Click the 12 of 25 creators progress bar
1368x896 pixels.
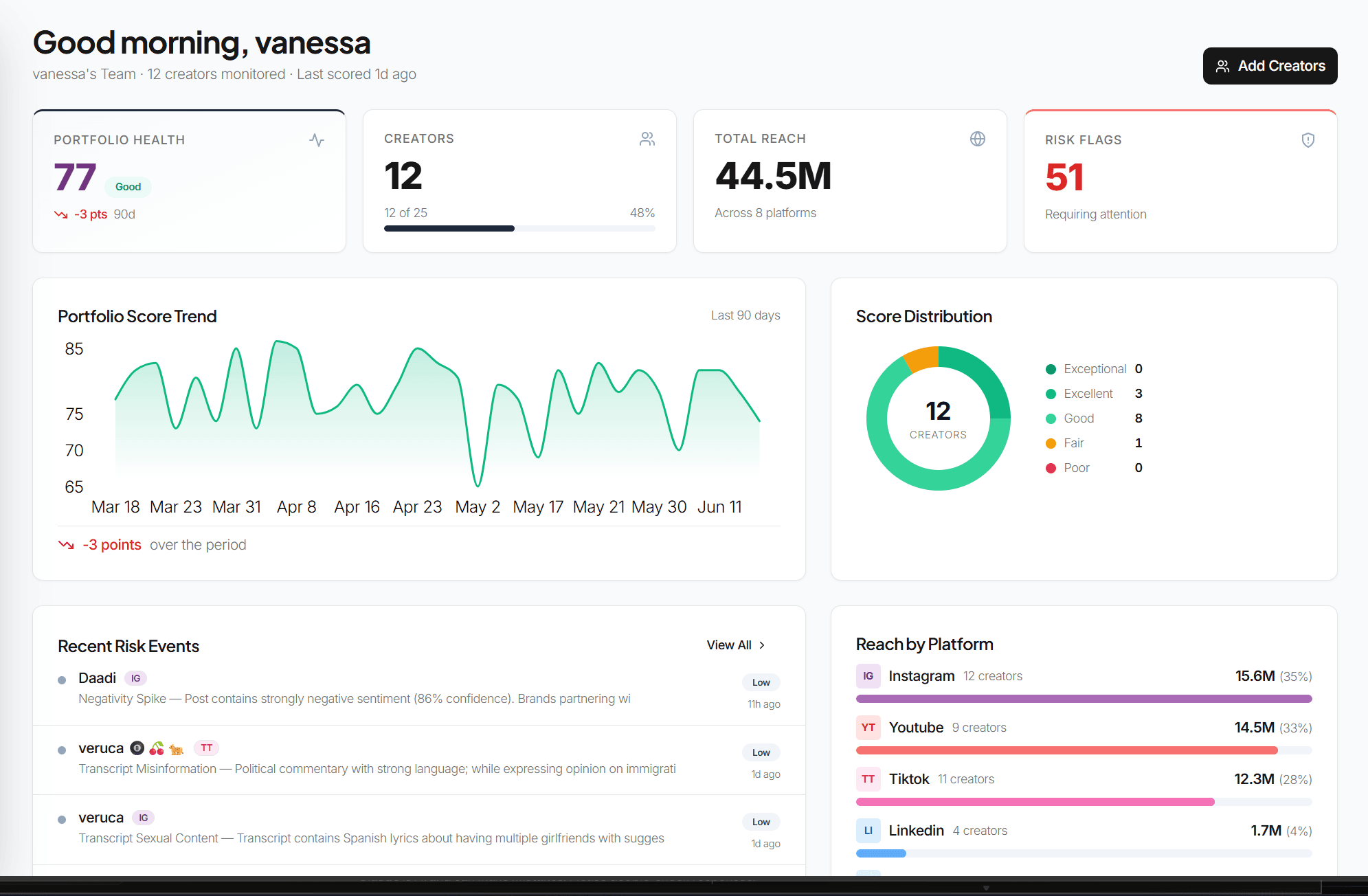[519, 229]
